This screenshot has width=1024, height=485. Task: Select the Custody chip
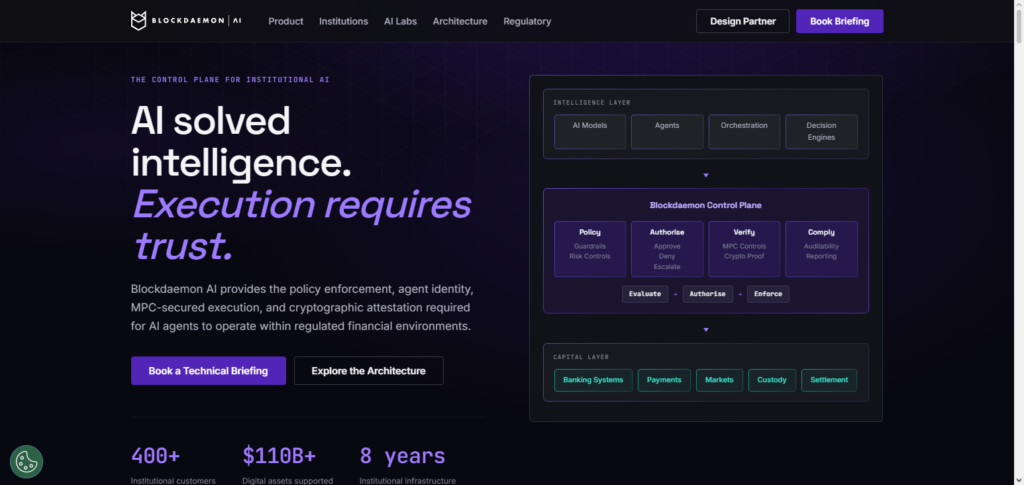[772, 380]
